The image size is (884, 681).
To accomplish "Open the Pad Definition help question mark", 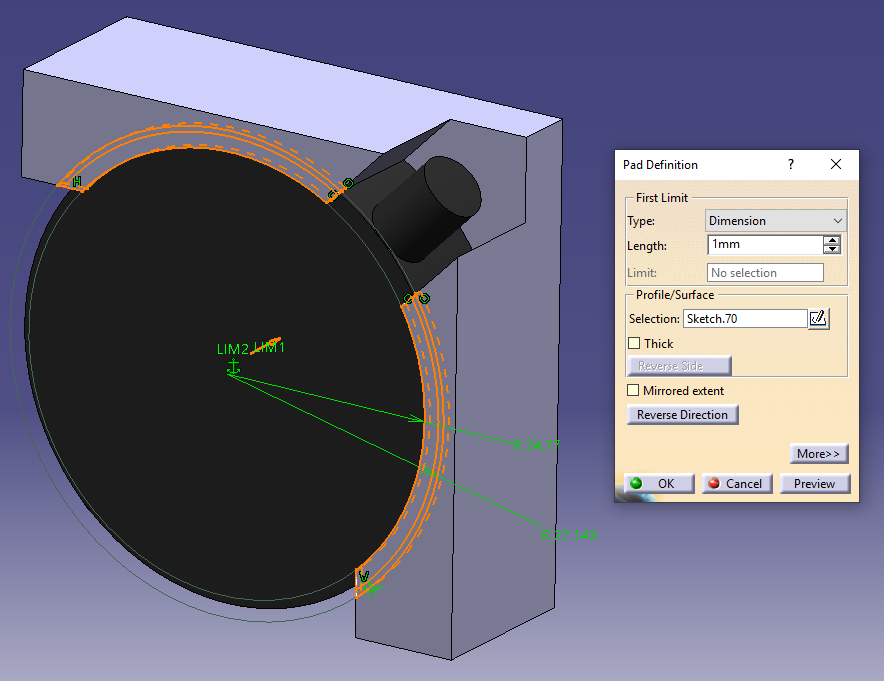I will 790,164.
